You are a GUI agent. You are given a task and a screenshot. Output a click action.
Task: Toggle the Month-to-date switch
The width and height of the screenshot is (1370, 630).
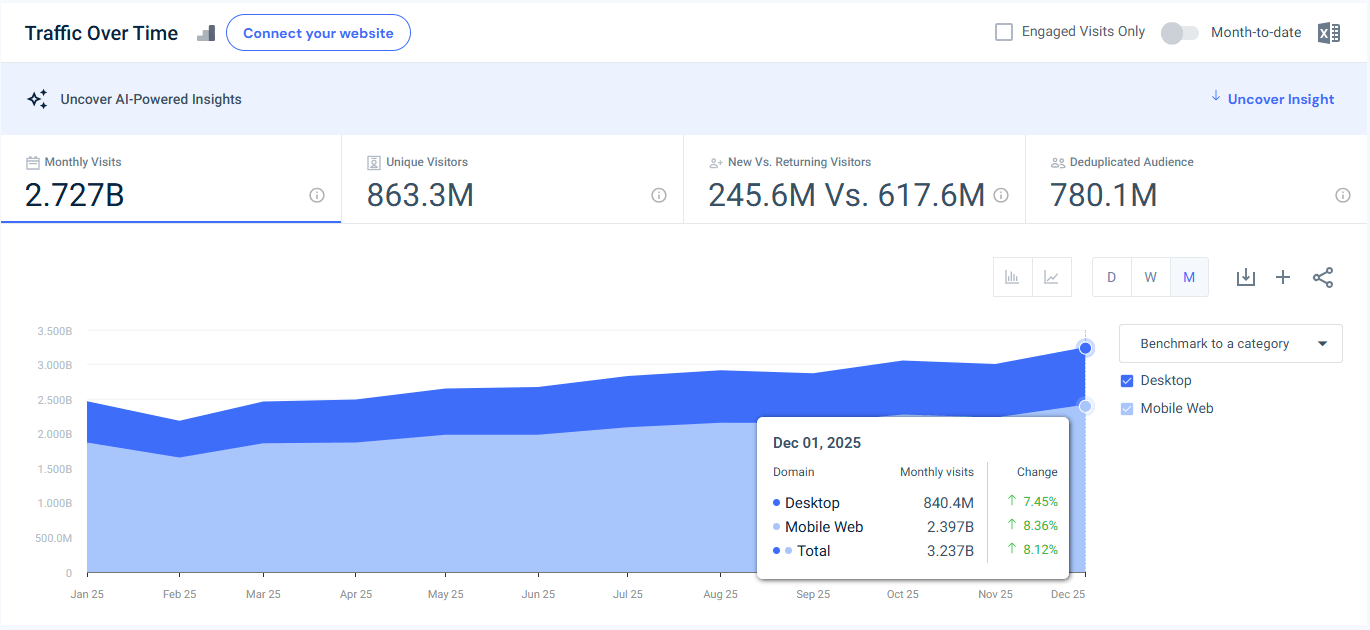(x=1179, y=32)
